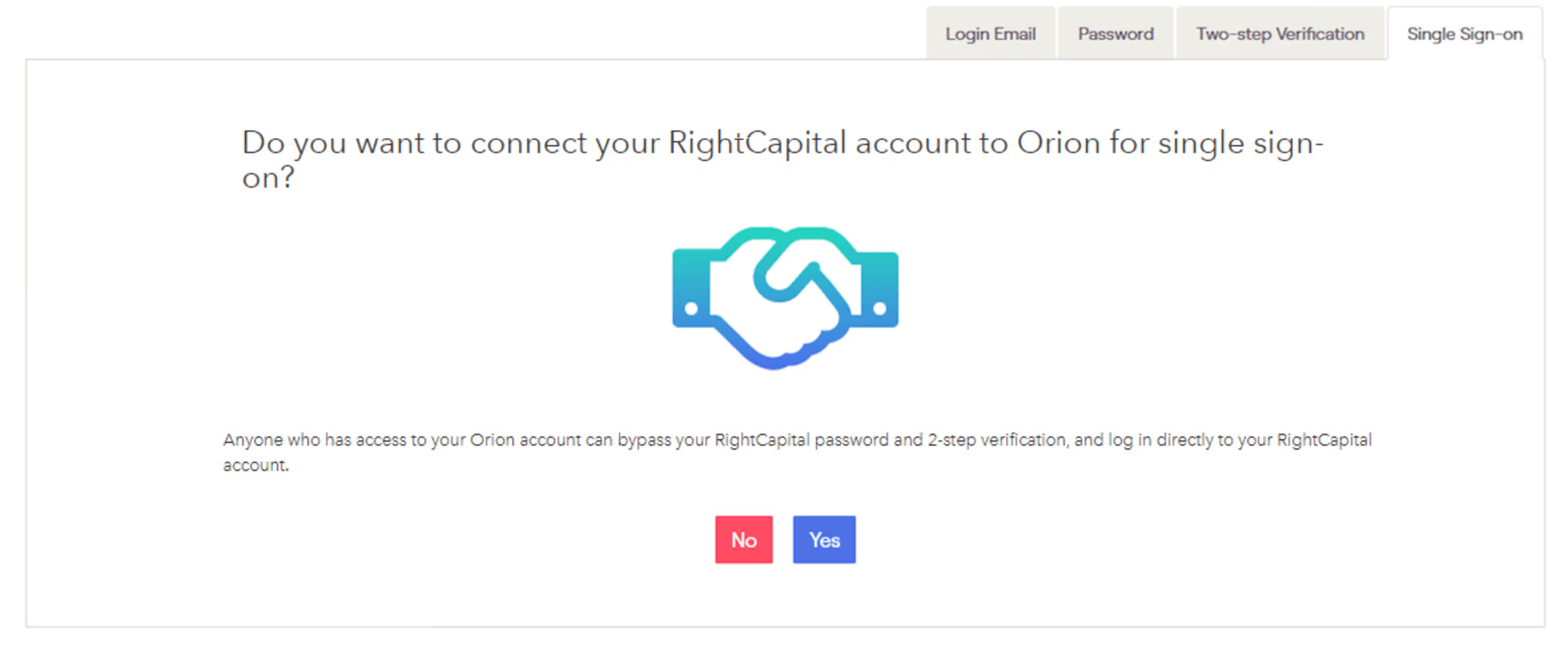Image resolution: width=1568 pixels, height=648 pixels.
Task: Click the final word "account." of warning
Action: click(x=256, y=465)
